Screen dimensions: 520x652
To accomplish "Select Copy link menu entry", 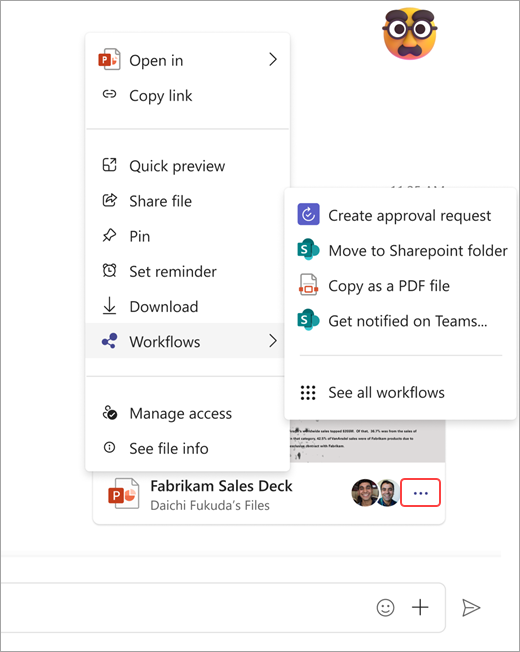I will (x=187, y=95).
